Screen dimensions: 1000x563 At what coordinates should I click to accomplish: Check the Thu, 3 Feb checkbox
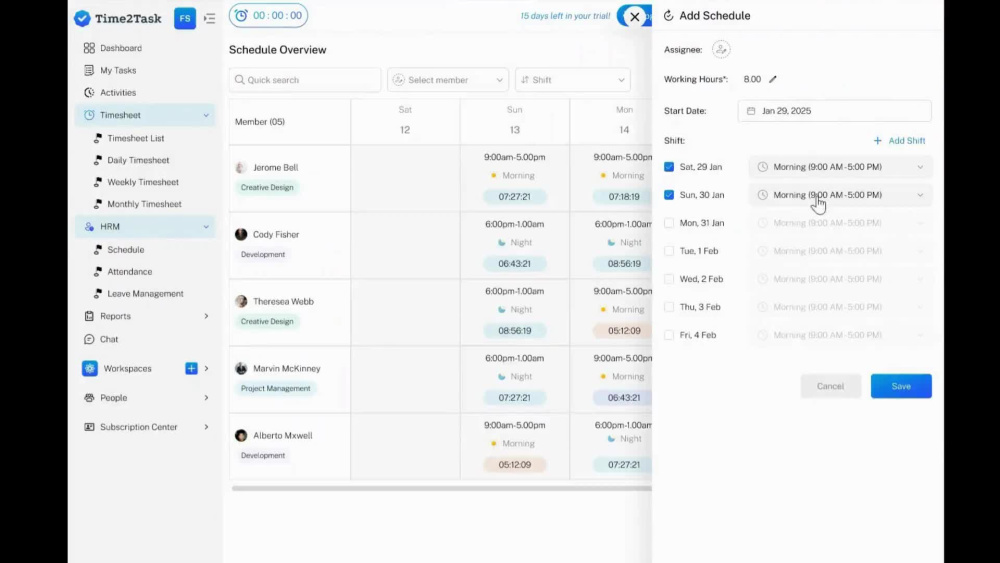tap(669, 307)
